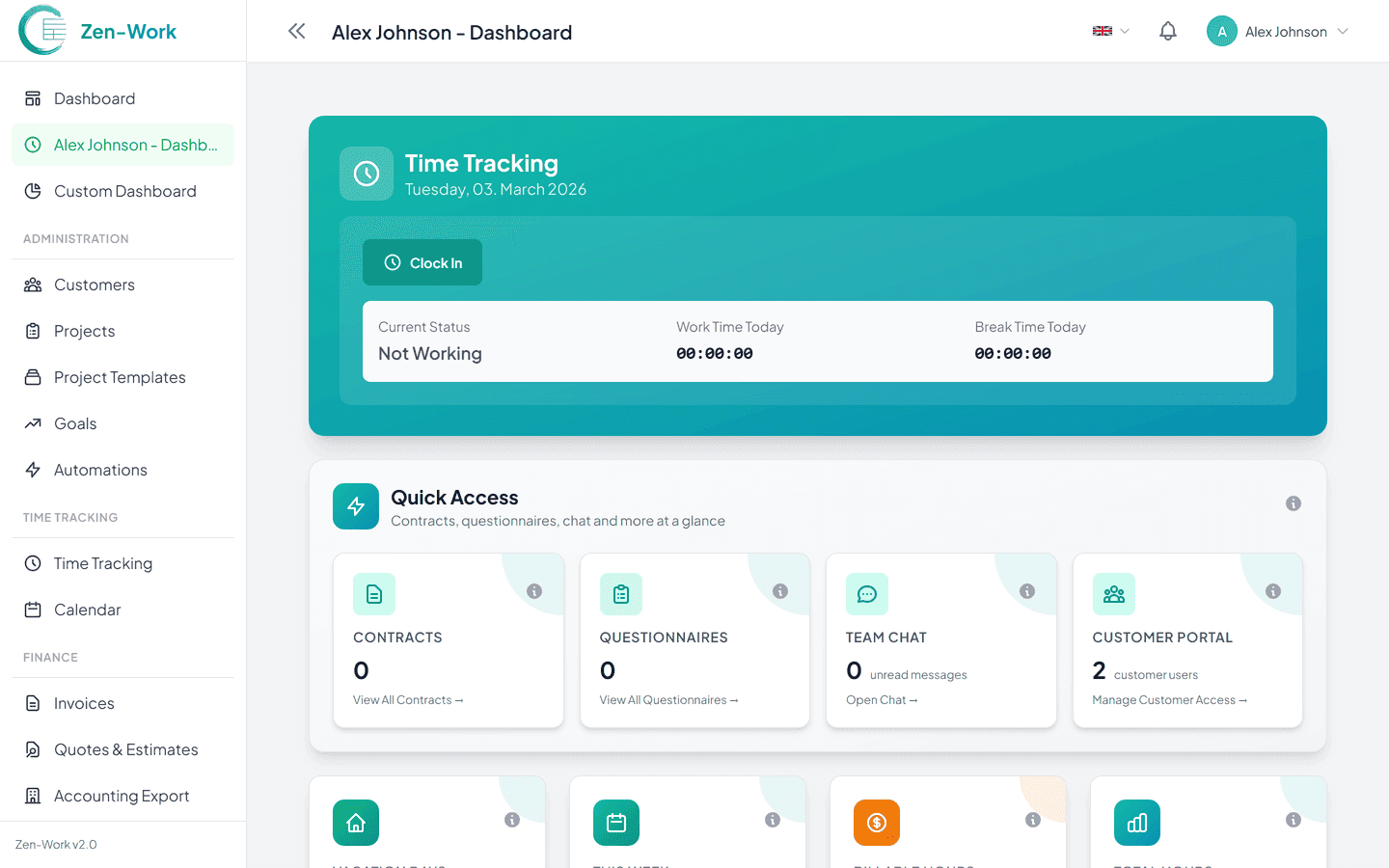Select the Time Tracking clock icon
This screenshot has height=868, width=1389.
(x=32, y=563)
